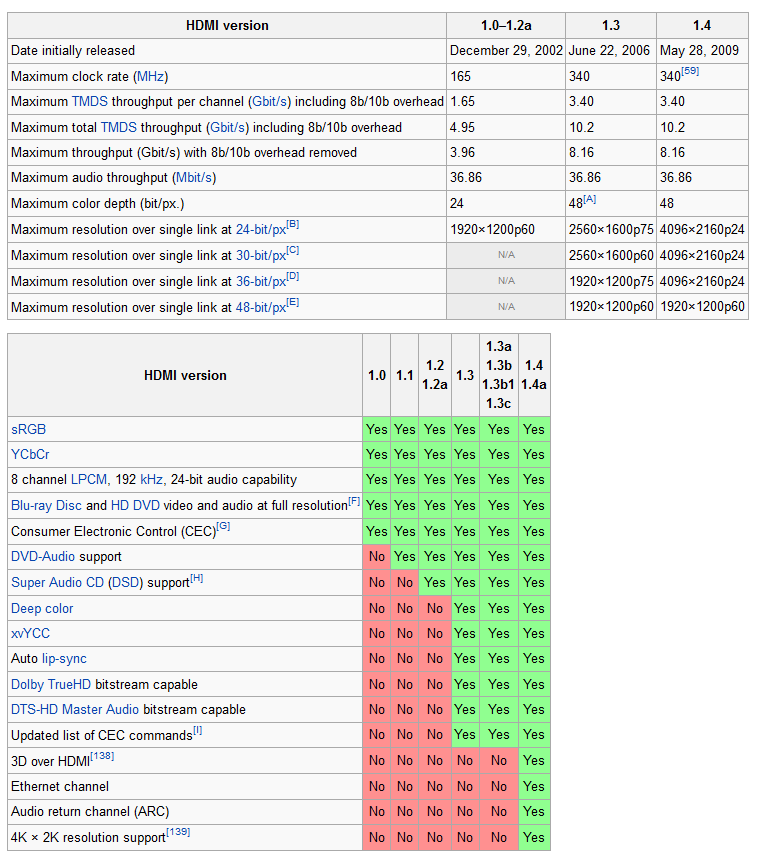The image size is (758, 860).
Task: Click the 1.4 Yes cell for Audio return channel
Action: [x=534, y=812]
